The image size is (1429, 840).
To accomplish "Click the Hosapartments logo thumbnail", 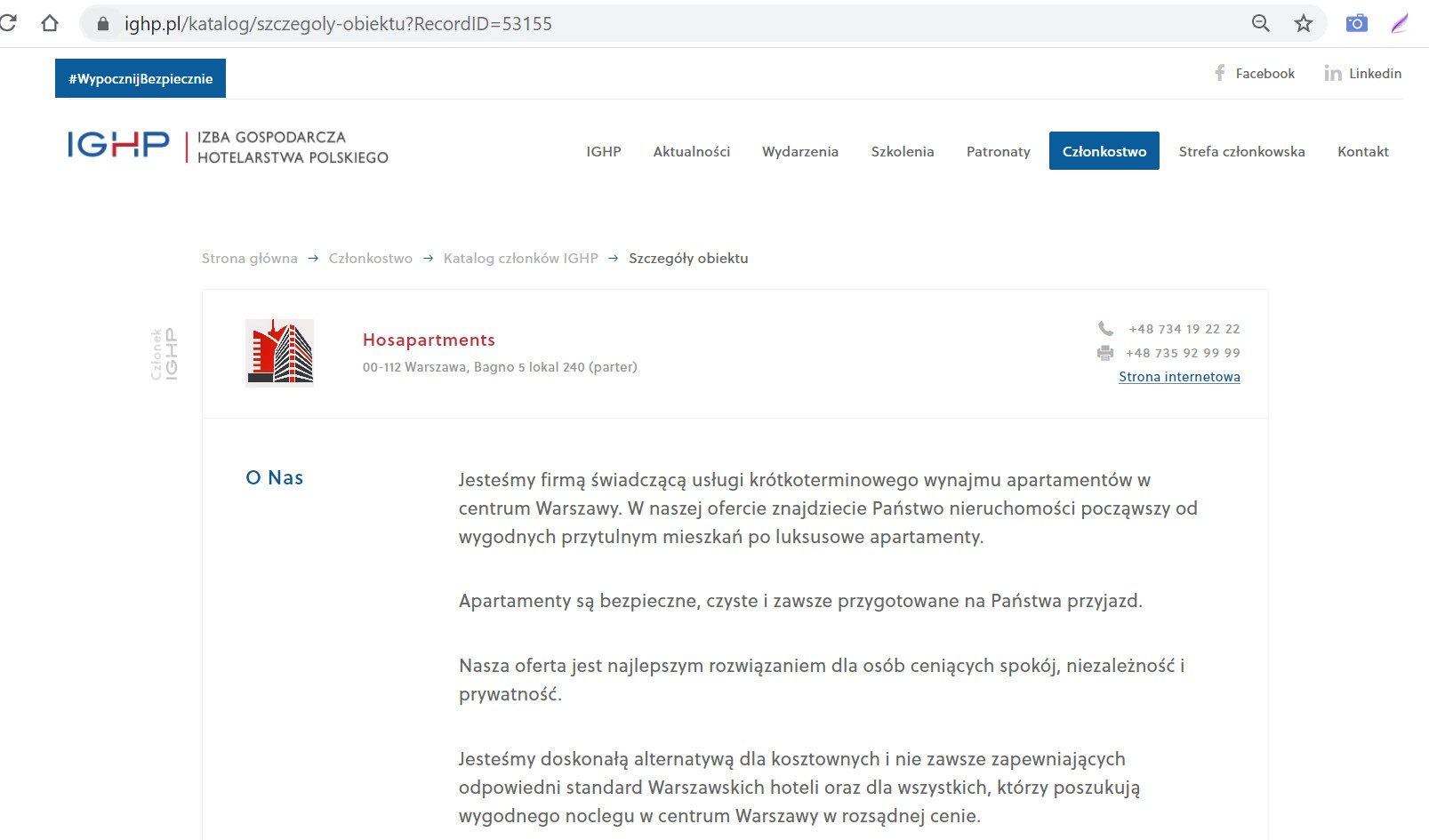I will pyautogui.click(x=279, y=353).
